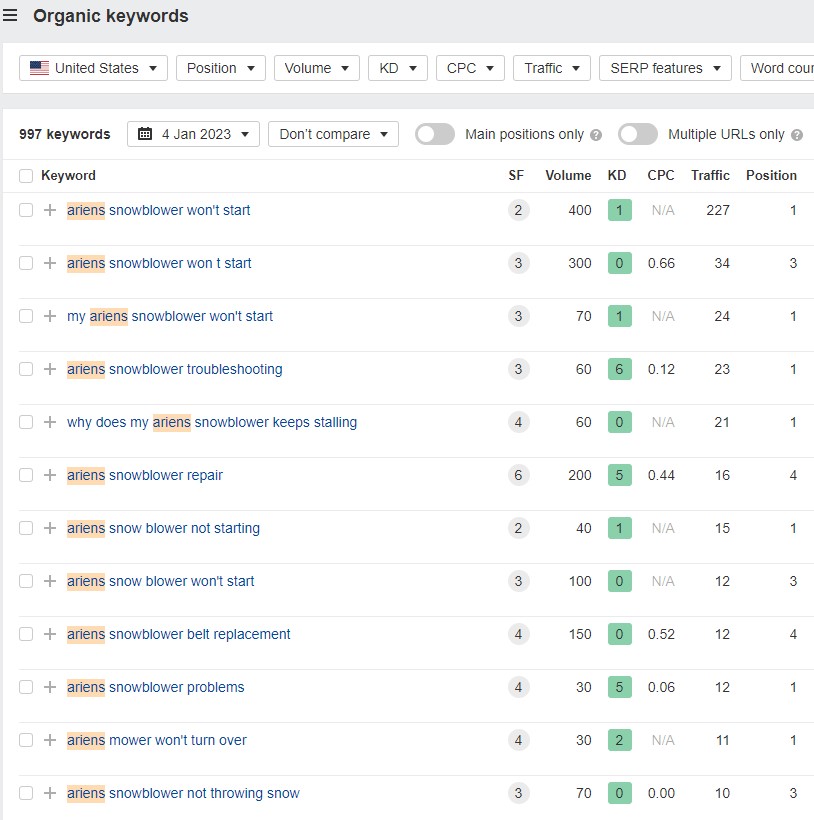Click plus icon for 'ariens mower won't turn over'
Viewport: 814px width, 820px height.
click(x=50, y=740)
